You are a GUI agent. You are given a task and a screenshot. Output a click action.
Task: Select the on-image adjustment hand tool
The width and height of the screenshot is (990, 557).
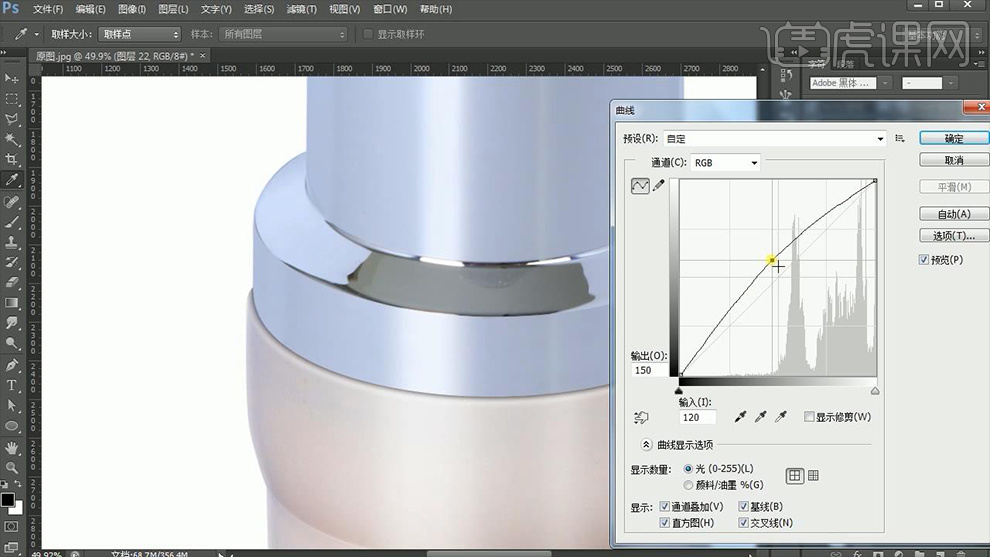click(640, 417)
